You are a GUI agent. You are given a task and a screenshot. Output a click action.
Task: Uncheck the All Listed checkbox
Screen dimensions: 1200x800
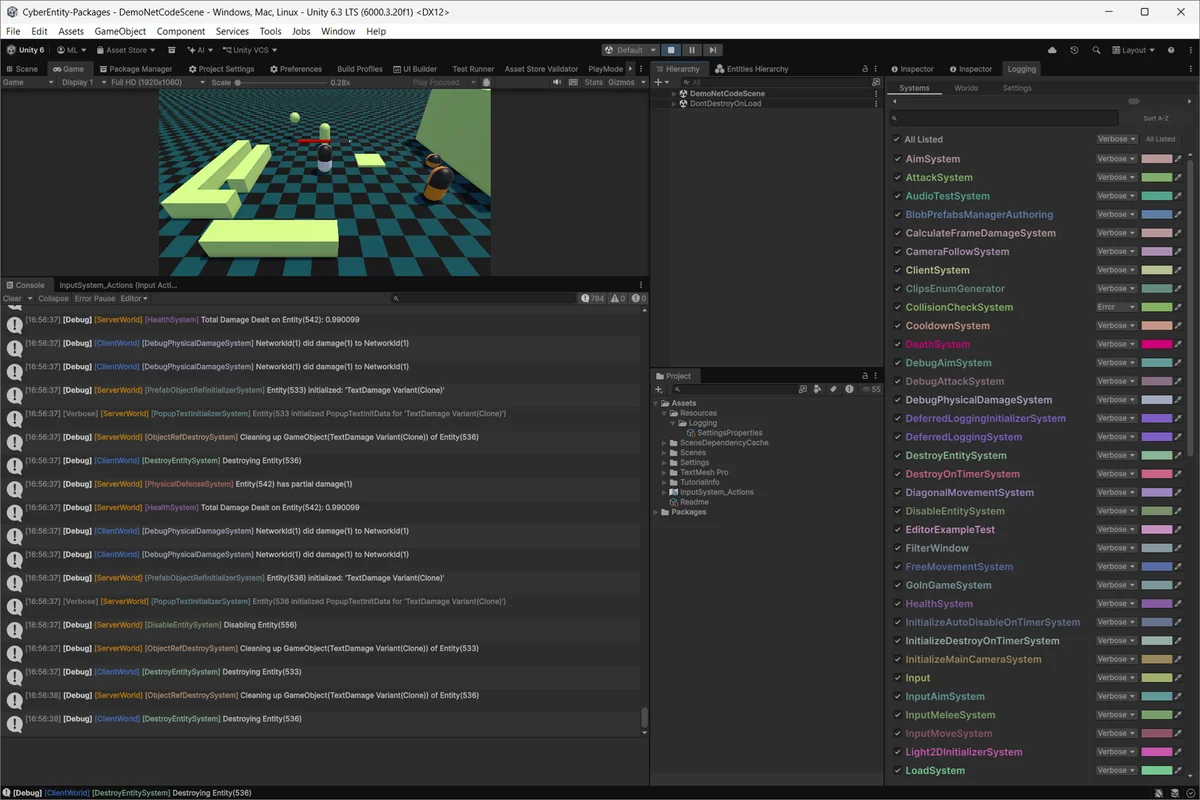[x=897, y=140]
